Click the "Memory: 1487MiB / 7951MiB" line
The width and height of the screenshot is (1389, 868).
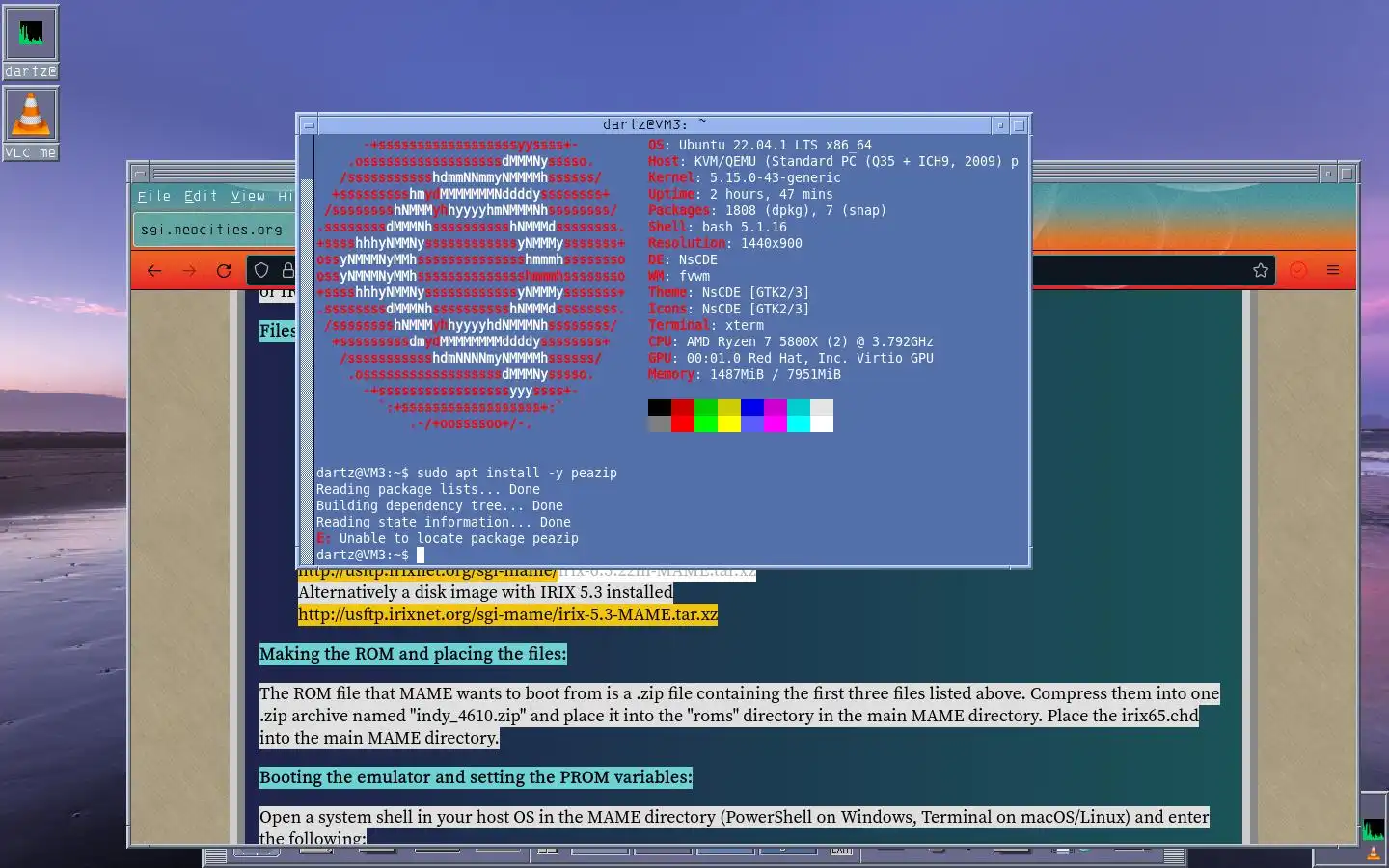click(x=745, y=374)
